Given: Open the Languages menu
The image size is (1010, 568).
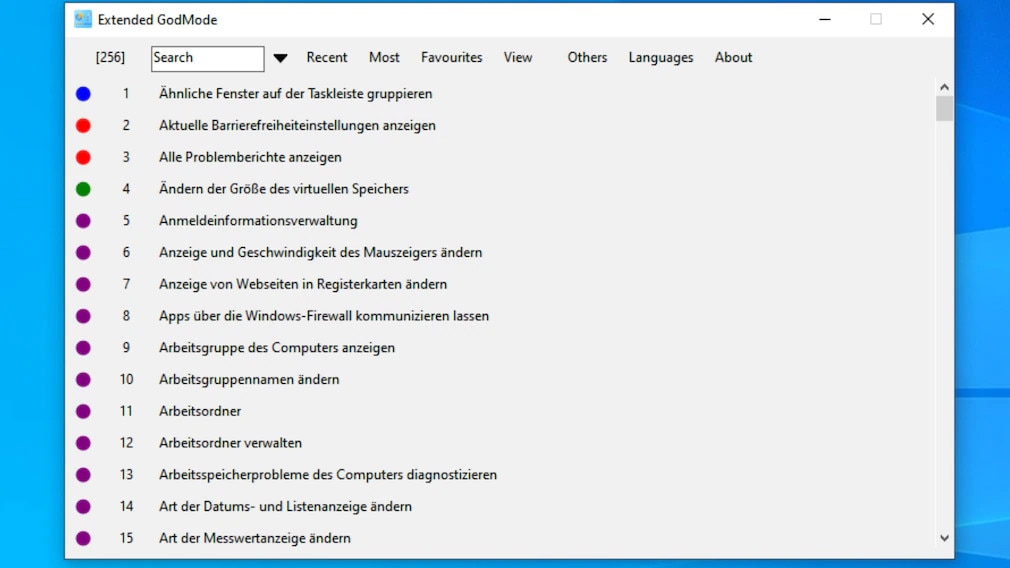Looking at the screenshot, I should click(x=661, y=57).
